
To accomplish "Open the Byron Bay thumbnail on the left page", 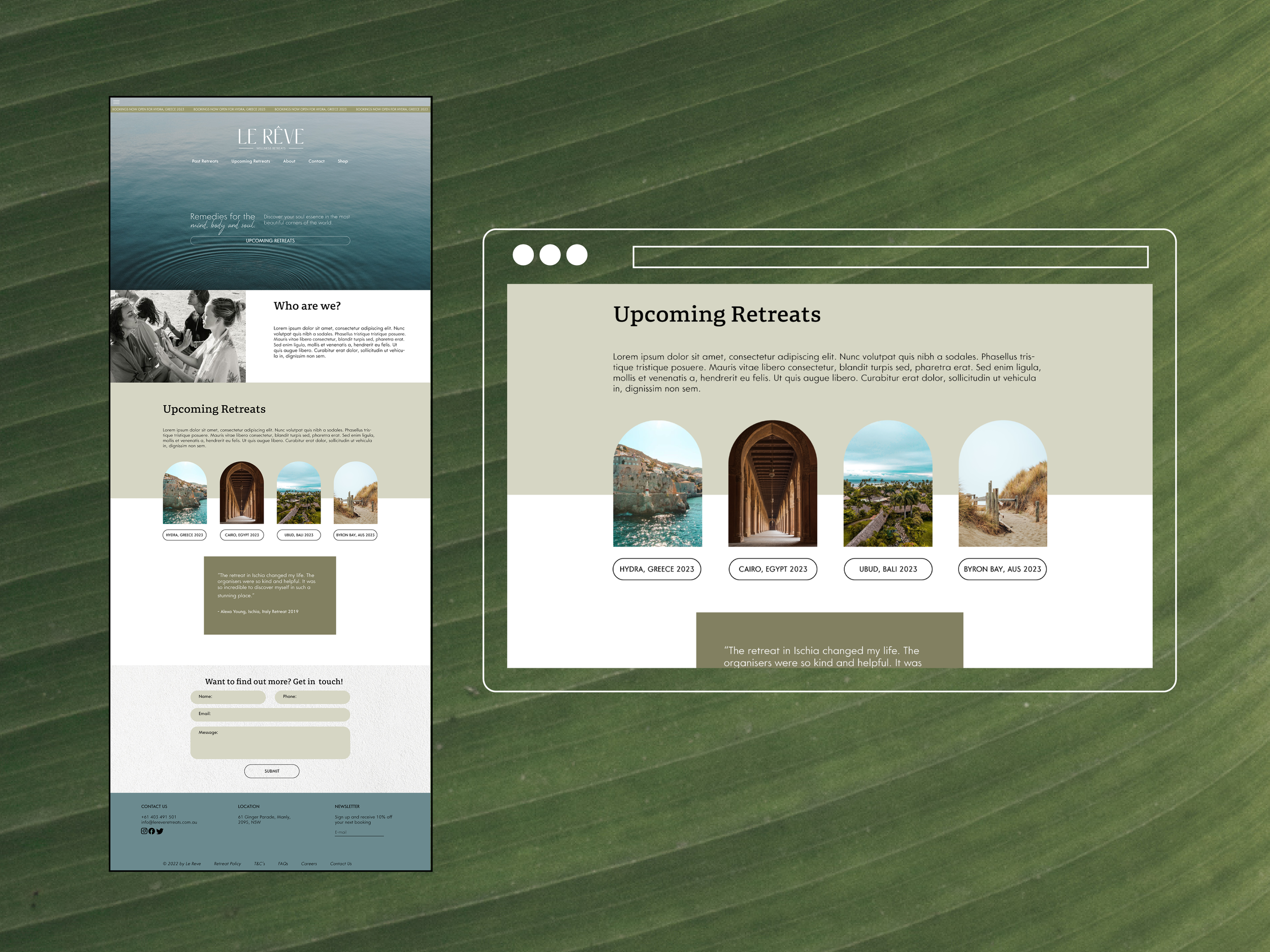I will coord(356,493).
